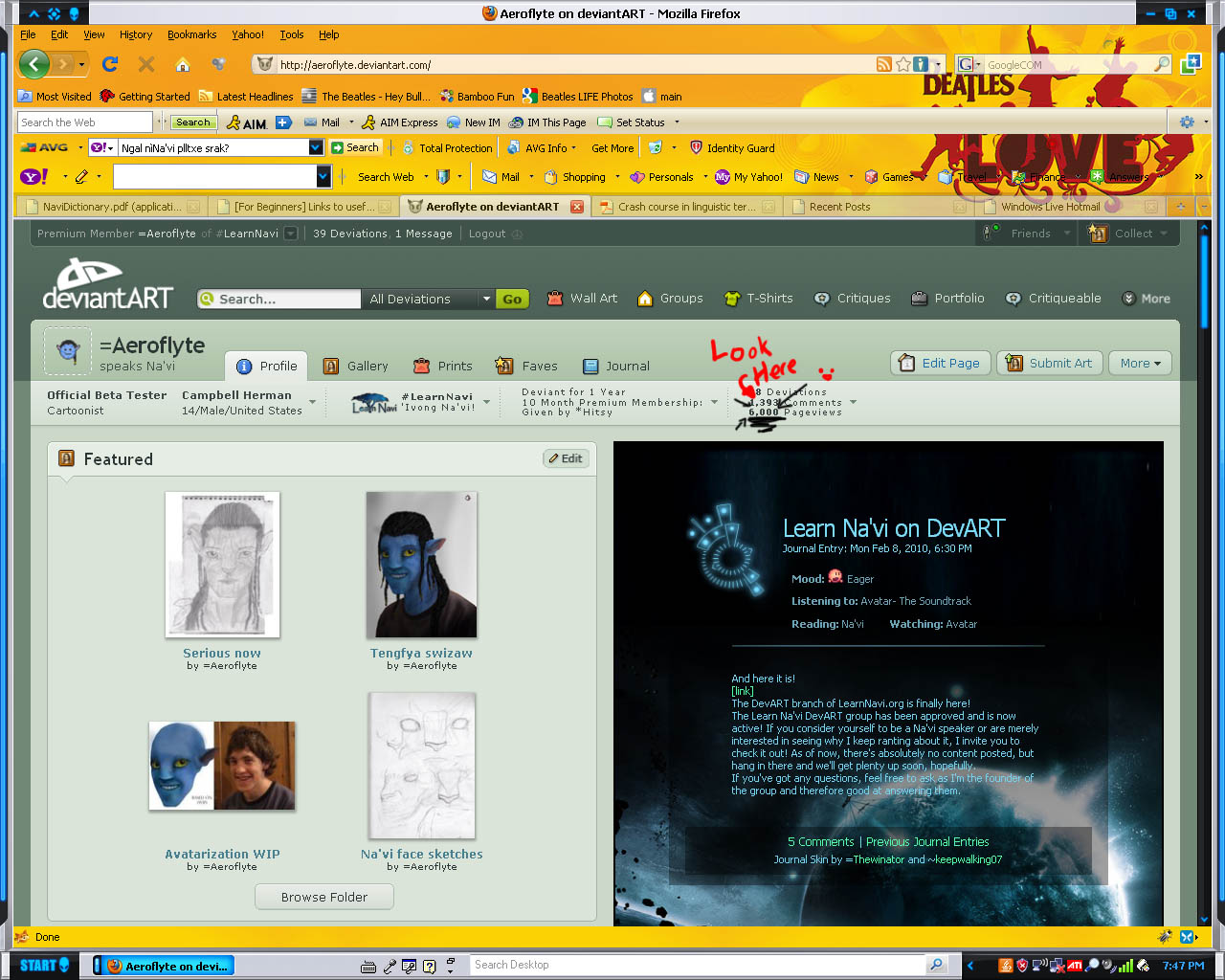
Task: Open the Yahoo Mail toolbar item
Action: pos(501,177)
